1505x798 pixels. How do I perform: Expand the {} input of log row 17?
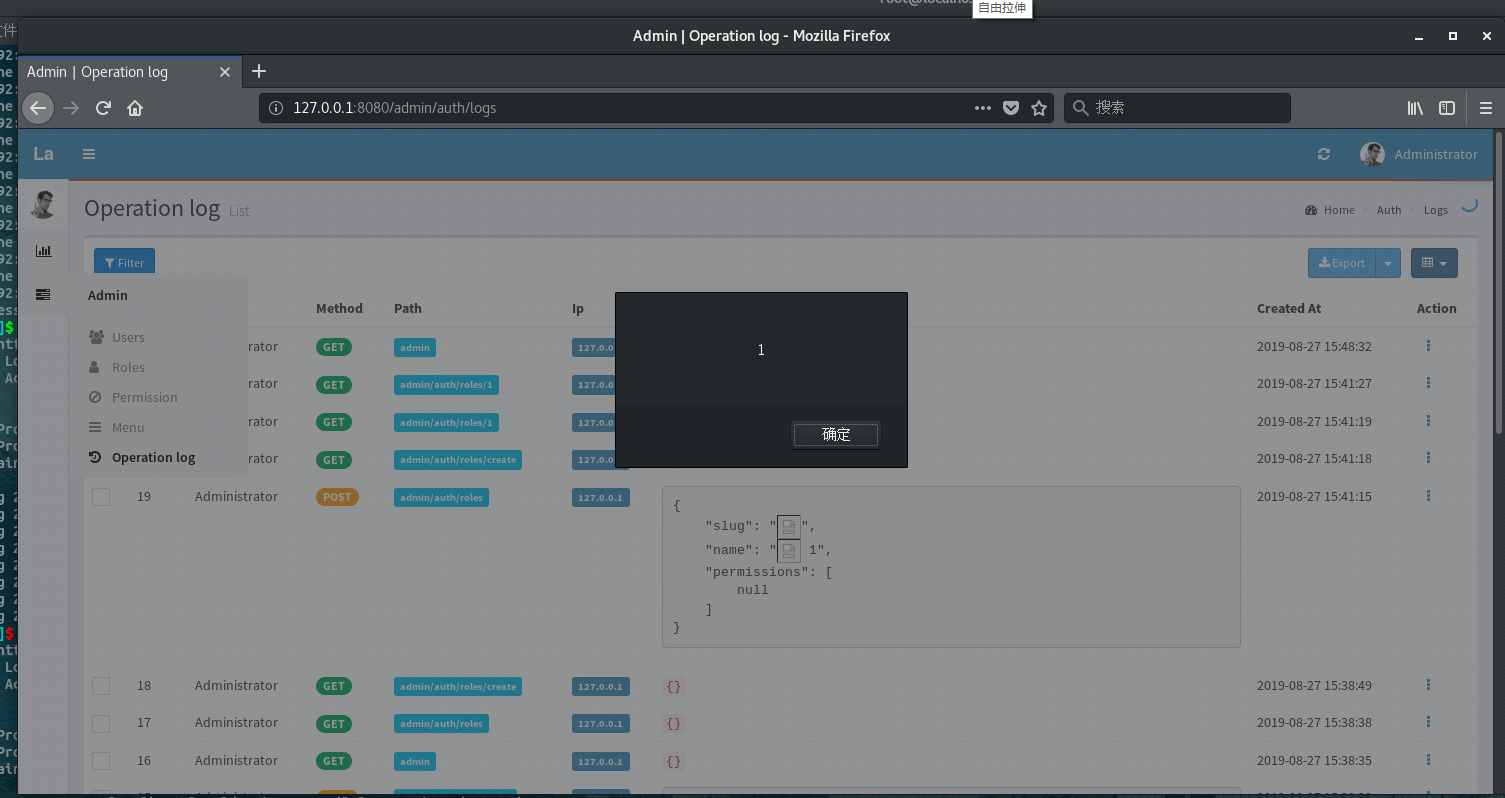[x=674, y=723]
